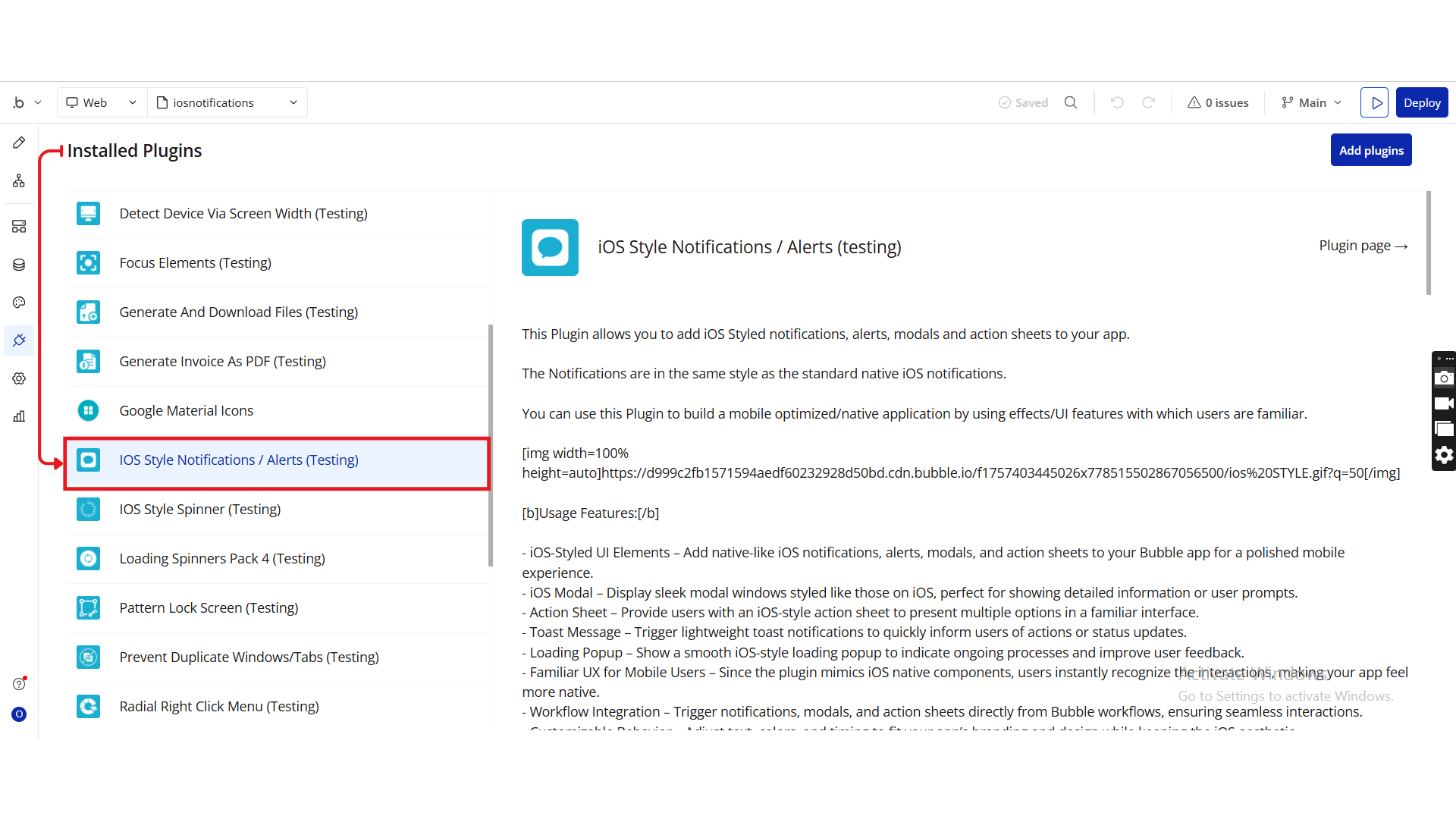Select Google Material Icons plugin
The image size is (1456, 819).
(187, 411)
